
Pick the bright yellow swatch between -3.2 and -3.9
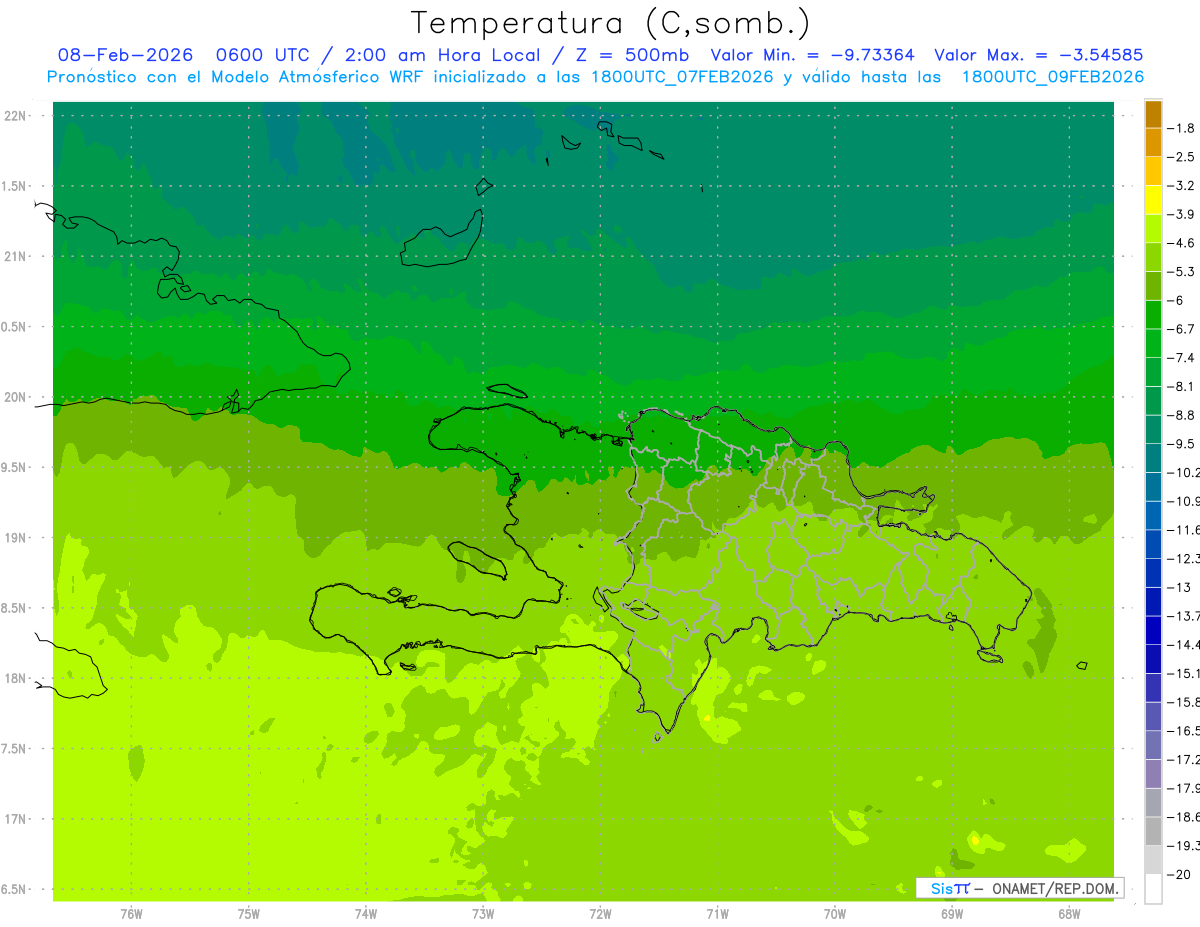click(x=1153, y=200)
